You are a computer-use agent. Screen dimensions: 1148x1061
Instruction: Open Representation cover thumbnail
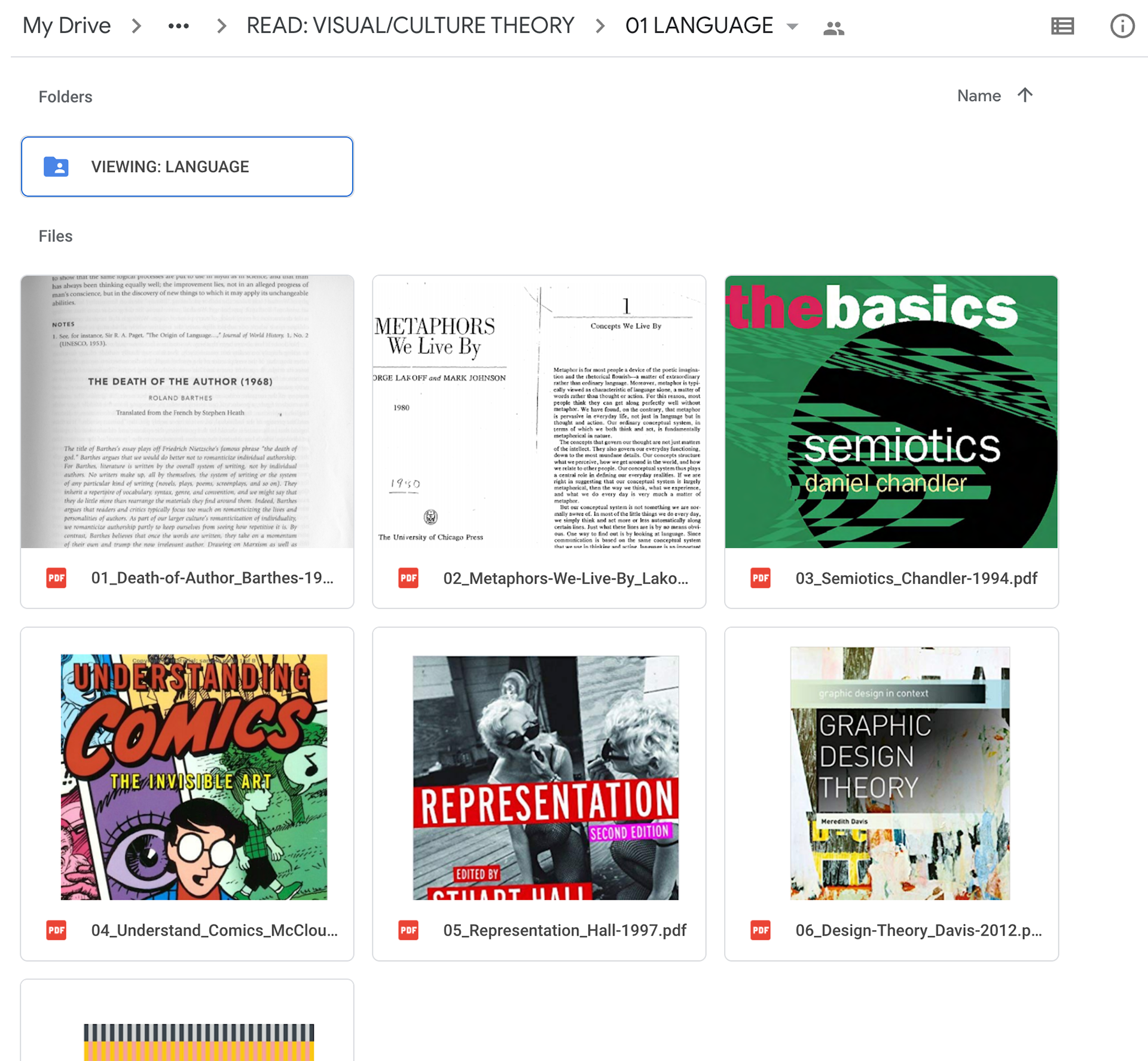pos(546,777)
